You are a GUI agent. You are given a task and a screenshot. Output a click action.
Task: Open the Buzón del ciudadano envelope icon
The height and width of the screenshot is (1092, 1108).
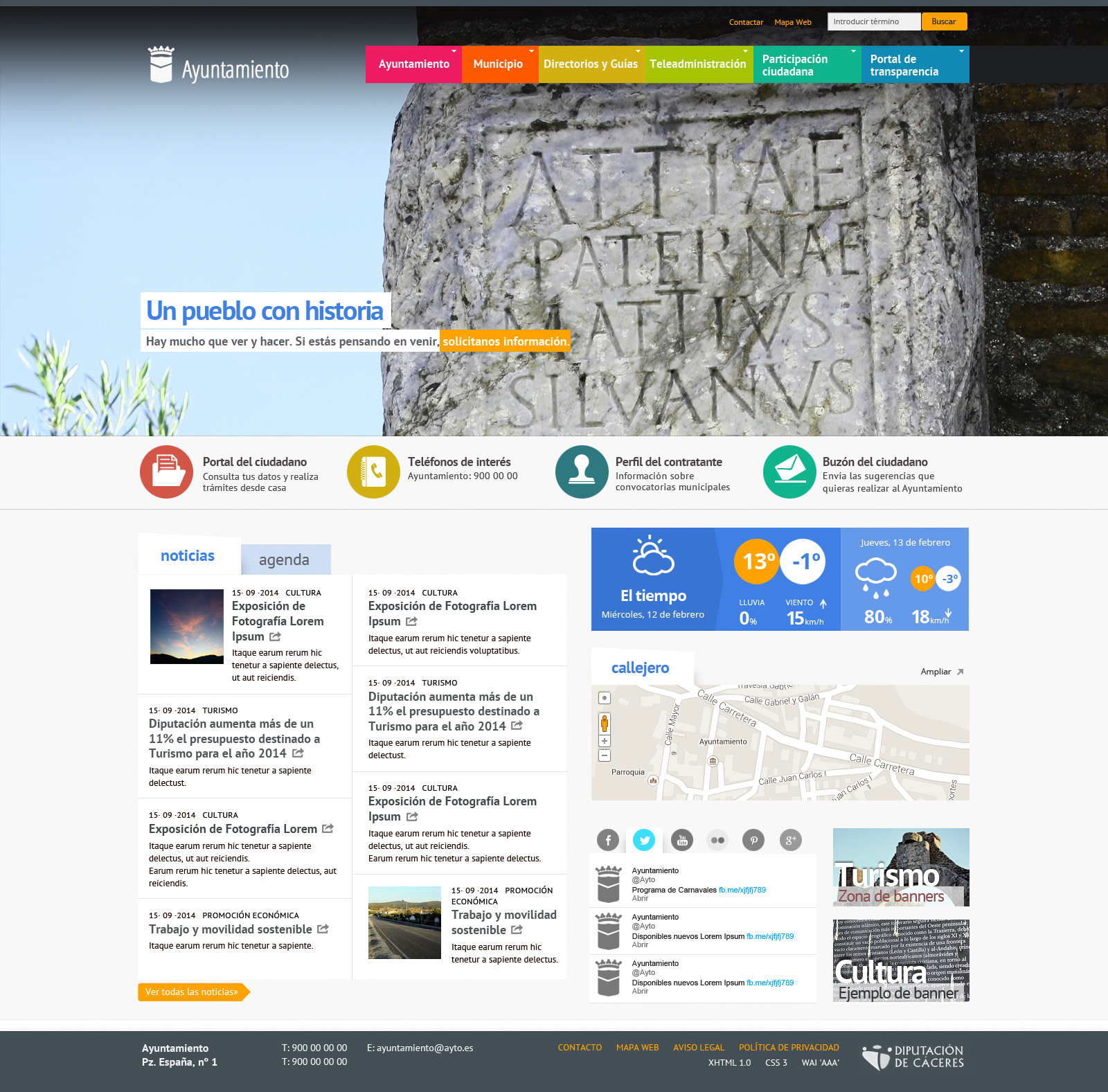click(x=789, y=472)
